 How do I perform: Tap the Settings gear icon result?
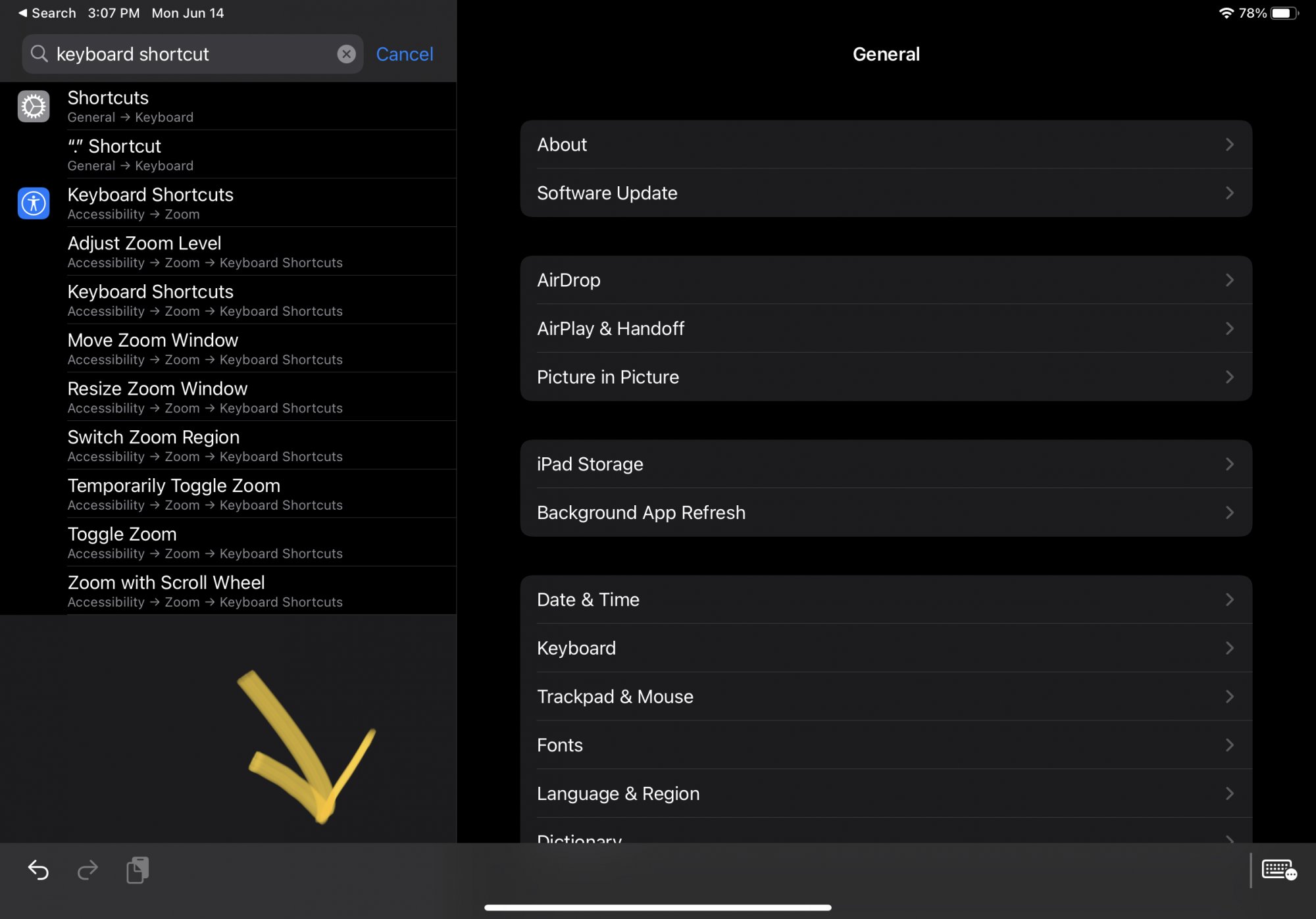pyautogui.click(x=34, y=107)
